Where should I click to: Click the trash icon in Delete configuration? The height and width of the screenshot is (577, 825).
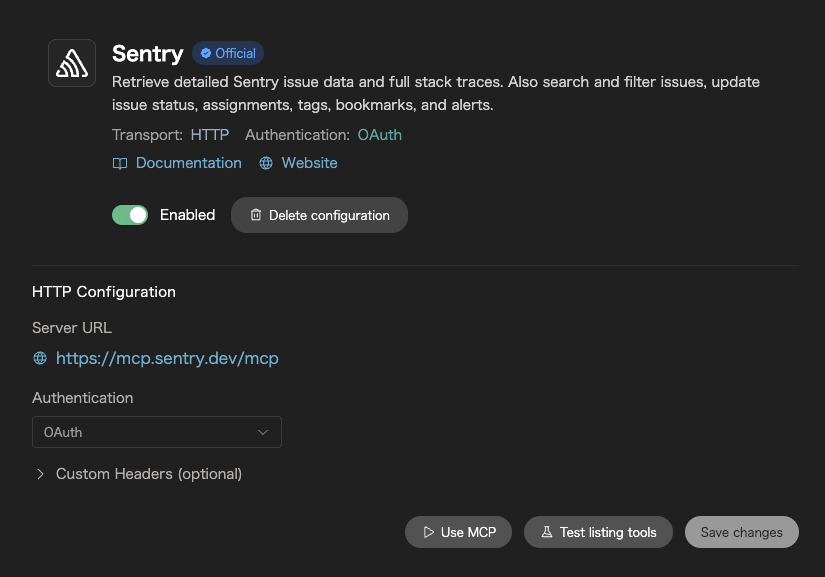point(256,215)
